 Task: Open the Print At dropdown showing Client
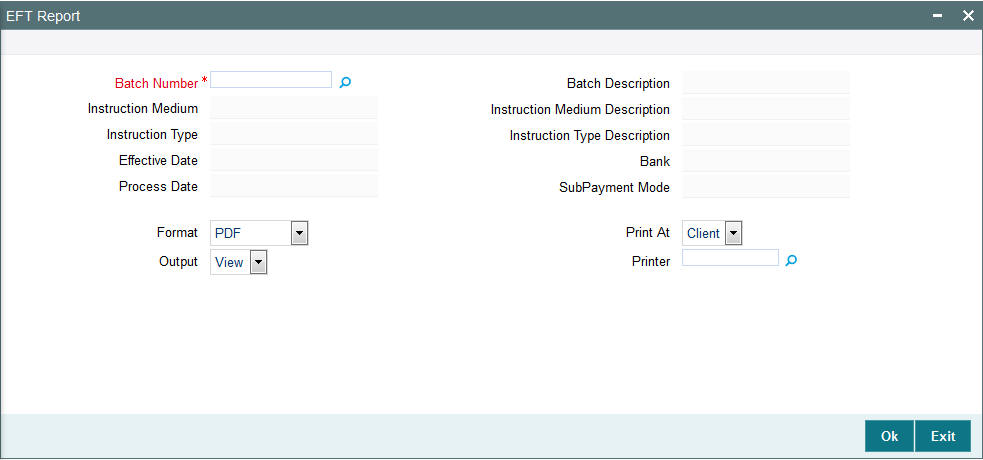[x=712, y=233]
